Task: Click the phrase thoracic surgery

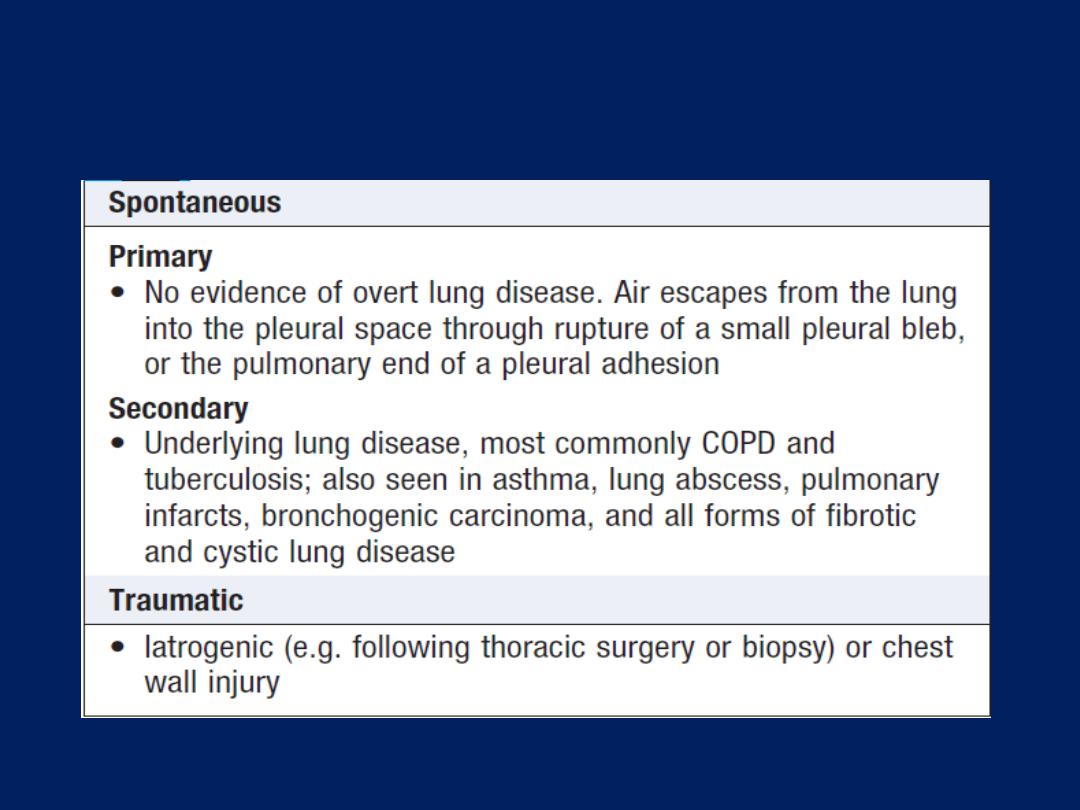Action: point(588,648)
